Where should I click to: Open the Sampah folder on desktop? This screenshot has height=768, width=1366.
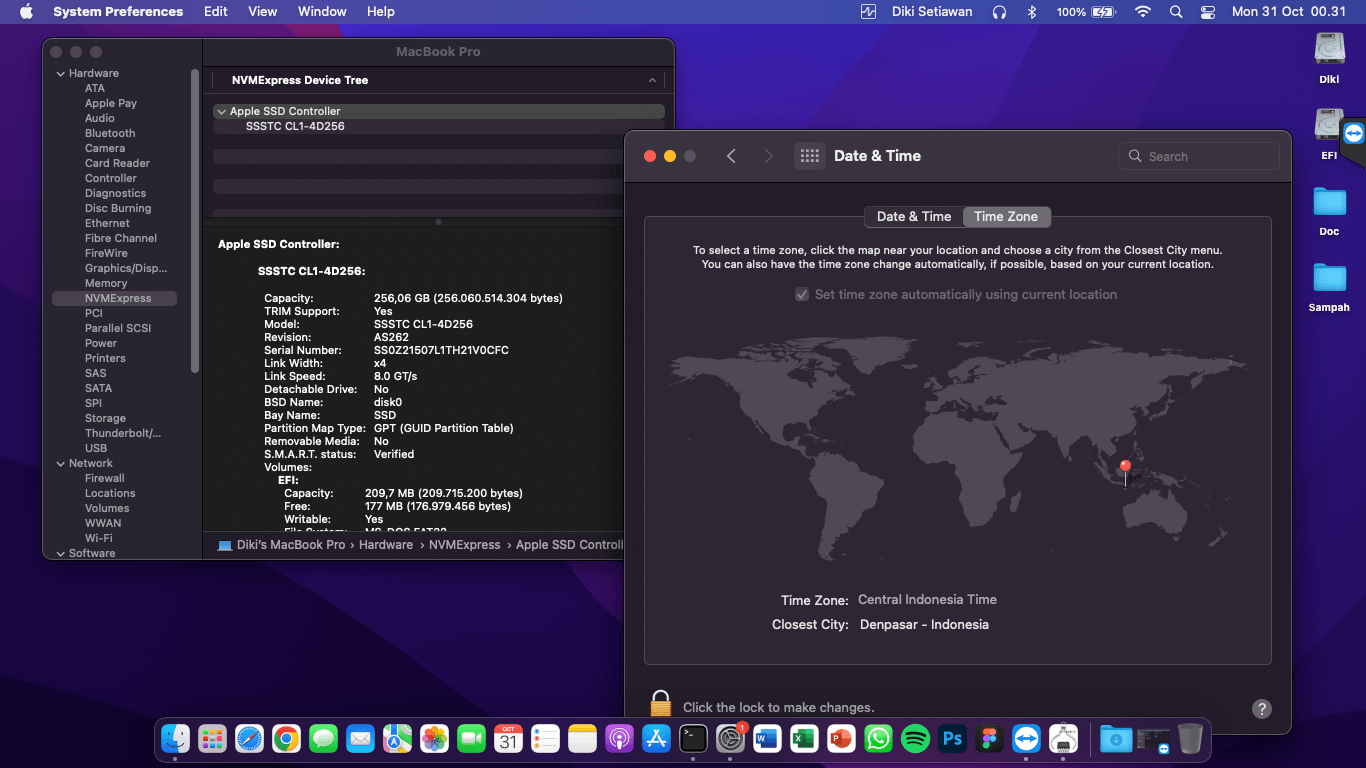click(x=1329, y=287)
